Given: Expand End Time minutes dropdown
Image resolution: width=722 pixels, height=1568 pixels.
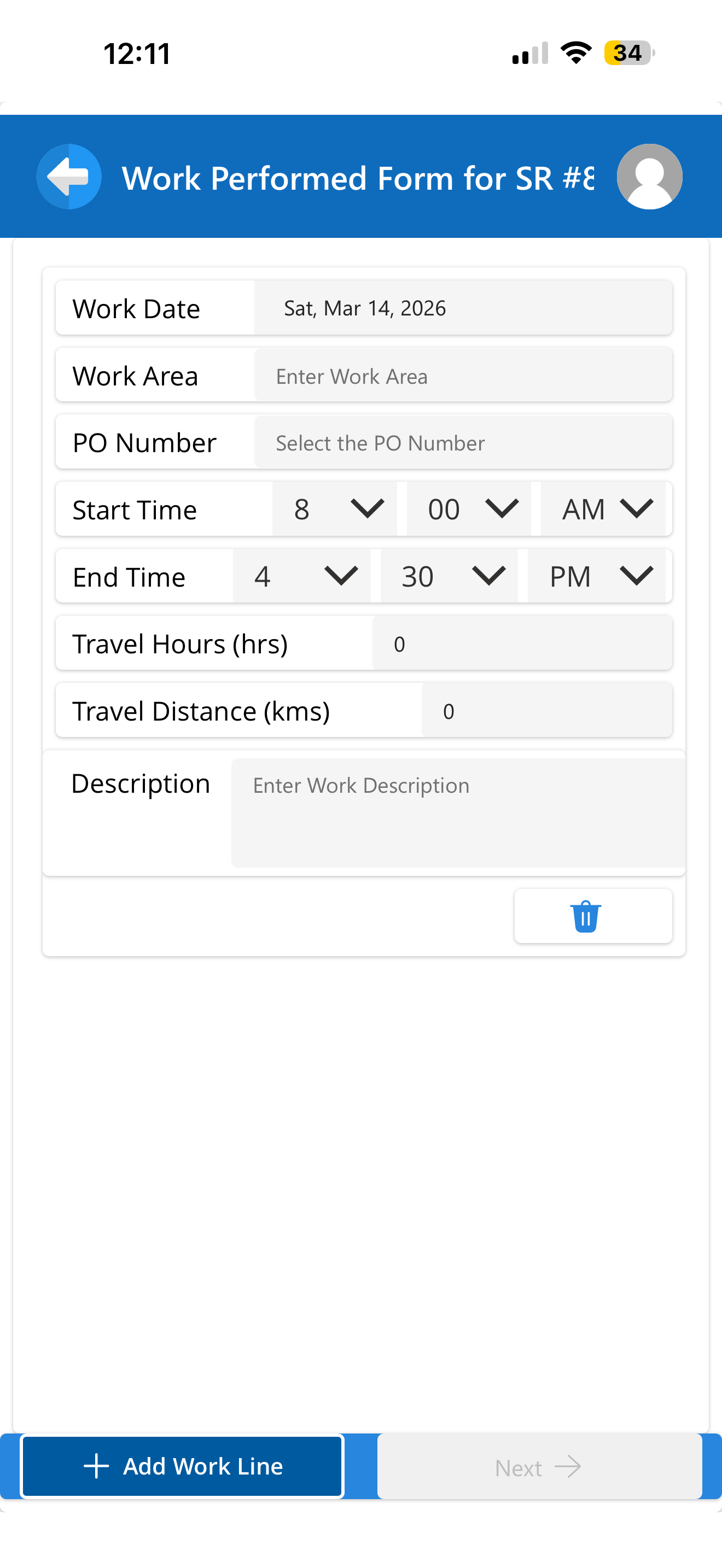Looking at the screenshot, I should 449,576.
